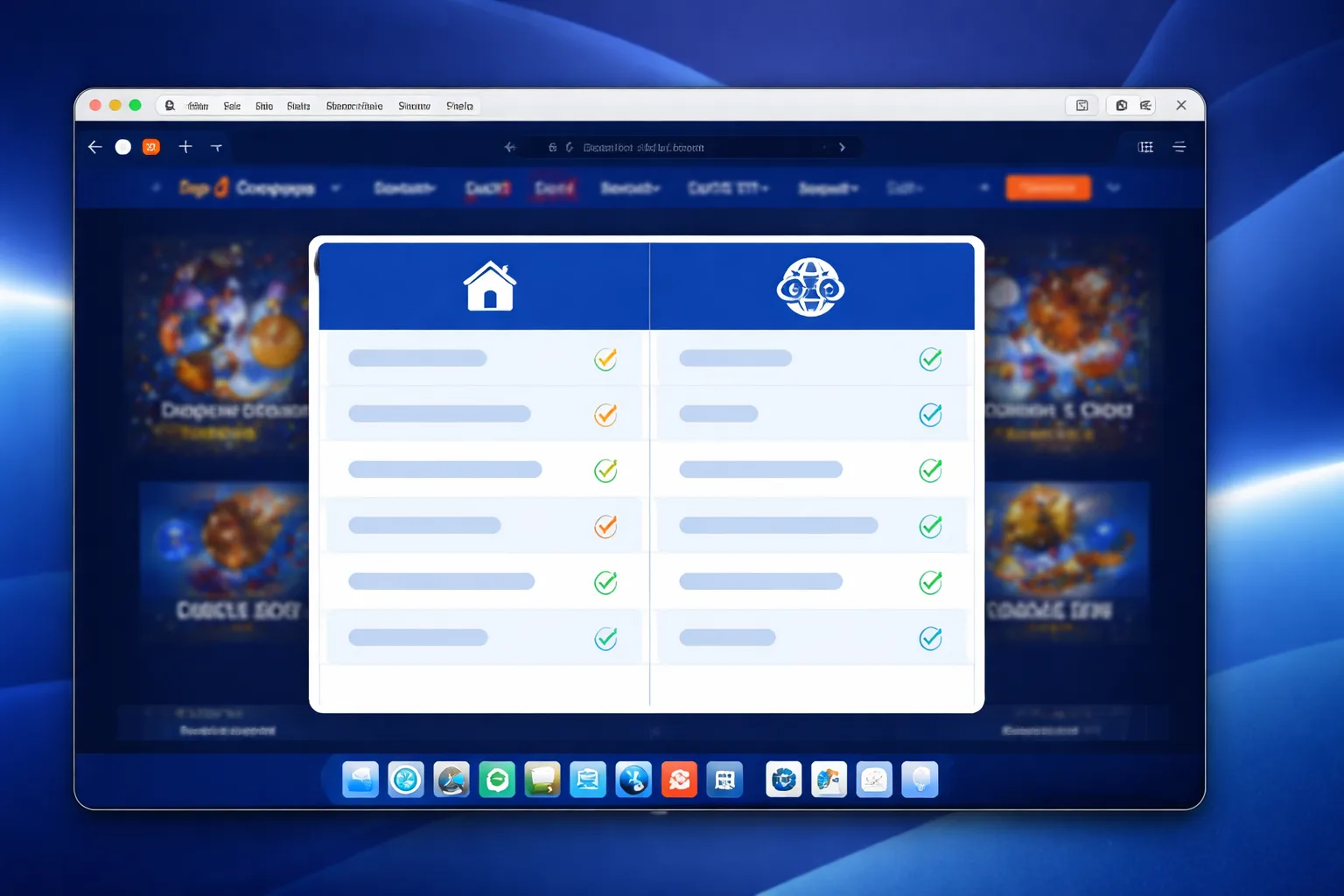Open the first text menu beside the magnifier

point(199,106)
